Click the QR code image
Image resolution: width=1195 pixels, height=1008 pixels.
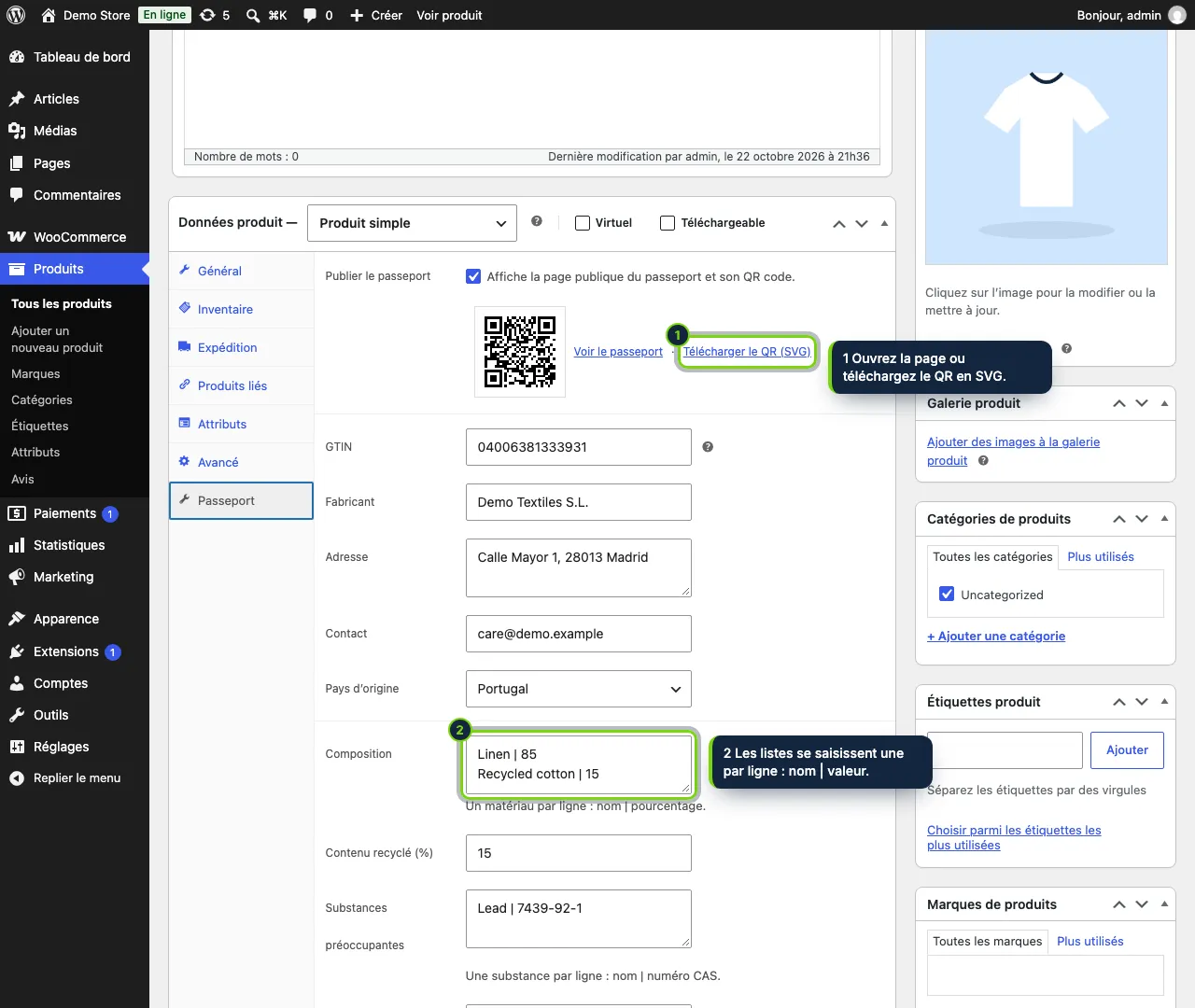pyautogui.click(x=520, y=352)
